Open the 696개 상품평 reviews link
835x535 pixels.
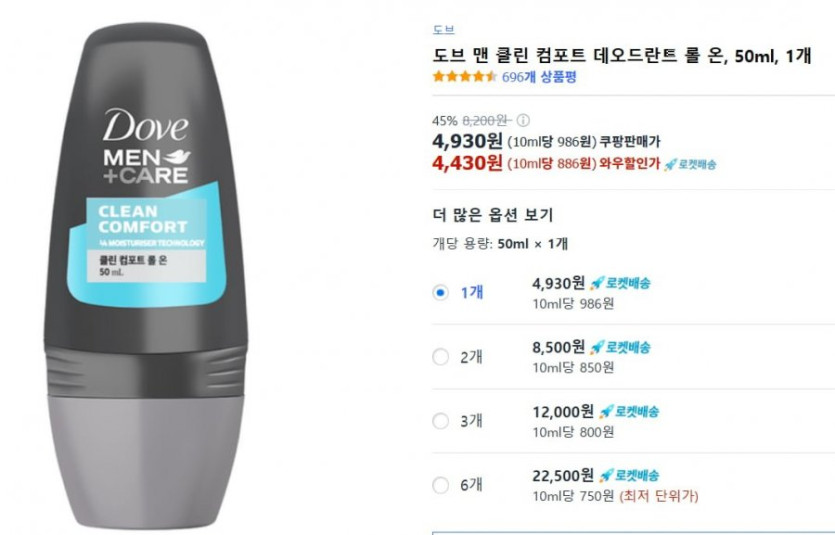539,77
